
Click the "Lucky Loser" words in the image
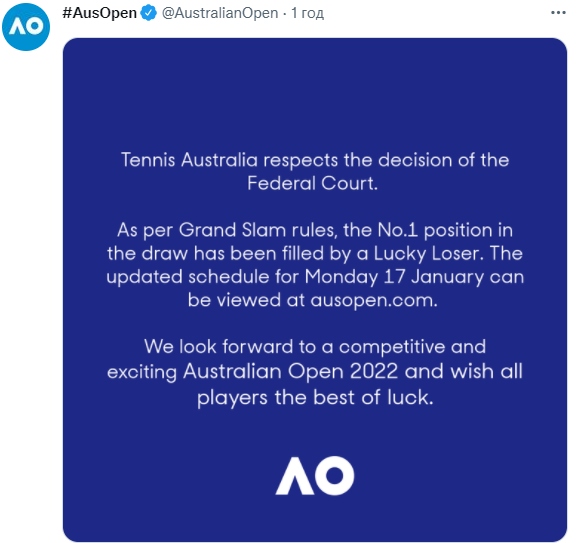click(x=428, y=254)
